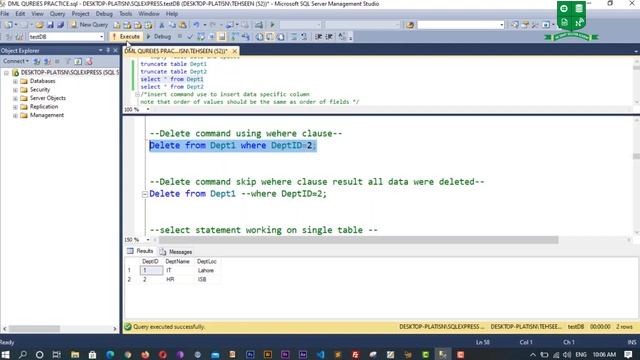Click the Comment selected lines icon
This screenshot has height=360, width=640.
point(294,37)
